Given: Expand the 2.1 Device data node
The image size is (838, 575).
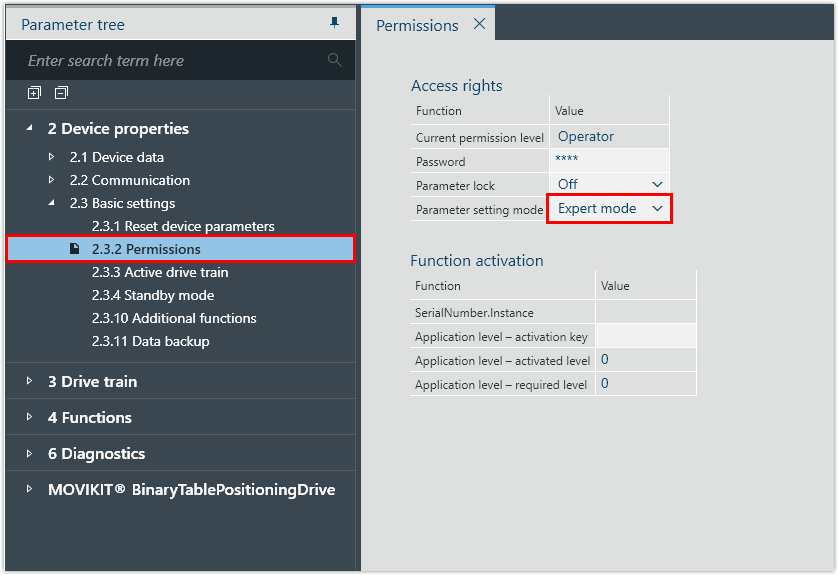Looking at the screenshot, I should 52,157.
